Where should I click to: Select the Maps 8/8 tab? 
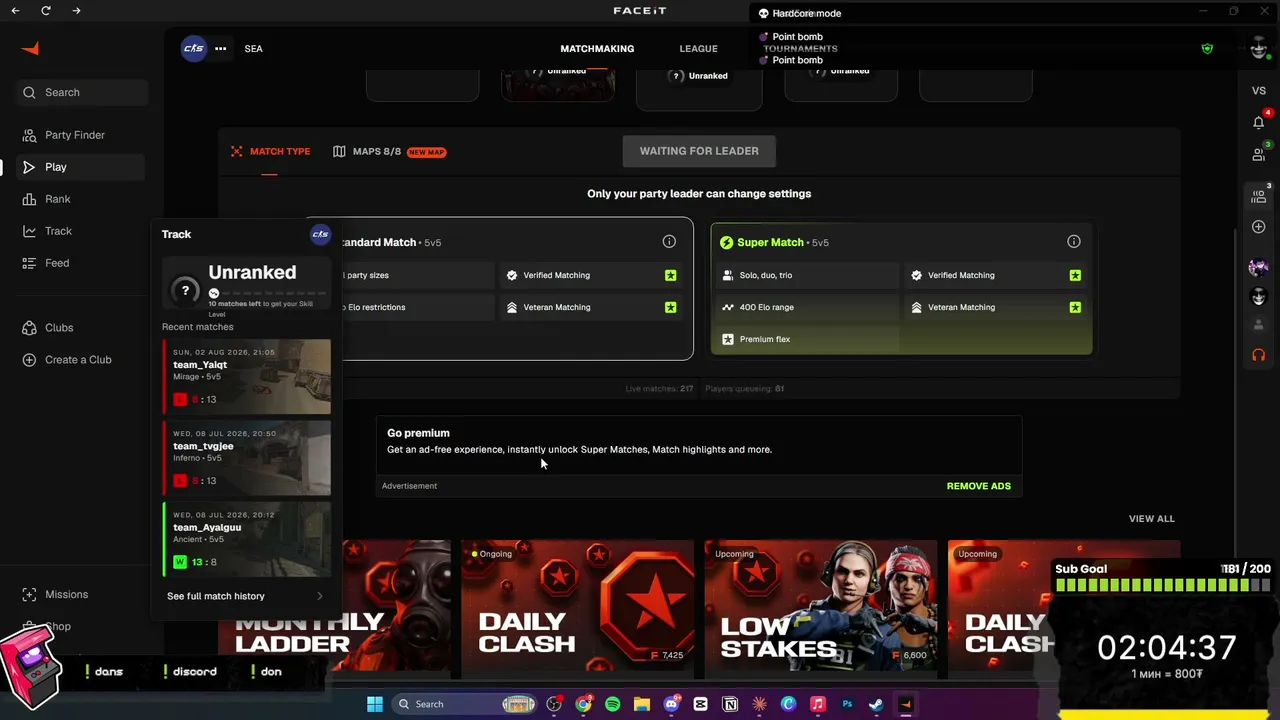coord(389,151)
